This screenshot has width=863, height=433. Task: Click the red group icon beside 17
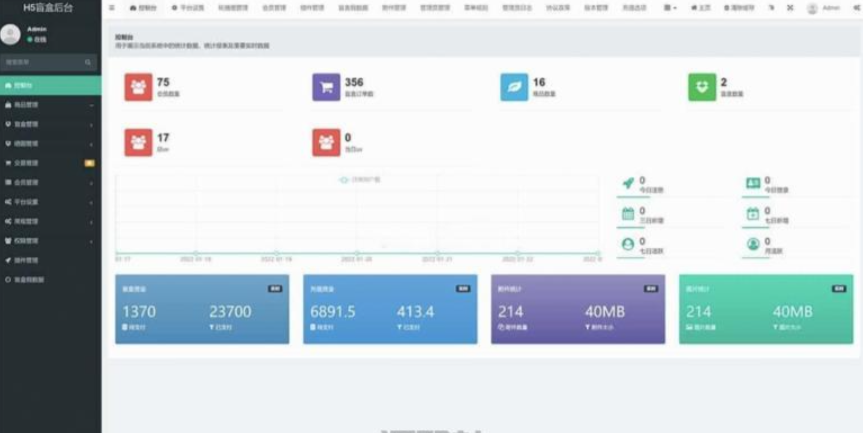click(138, 142)
